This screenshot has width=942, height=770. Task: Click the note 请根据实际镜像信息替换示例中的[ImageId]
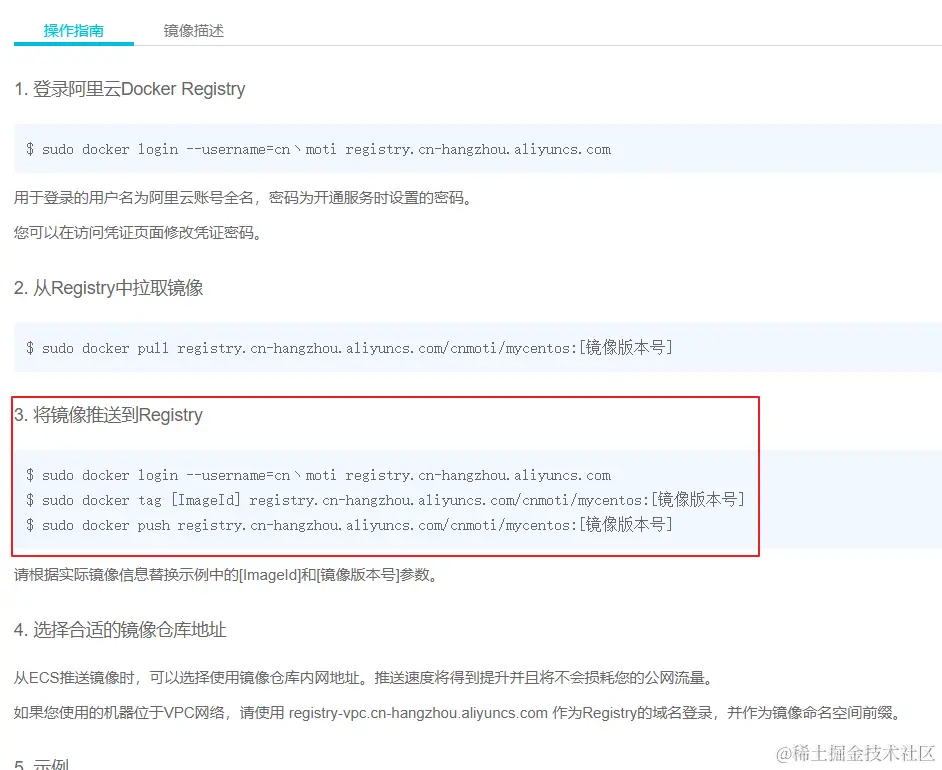click(225, 575)
